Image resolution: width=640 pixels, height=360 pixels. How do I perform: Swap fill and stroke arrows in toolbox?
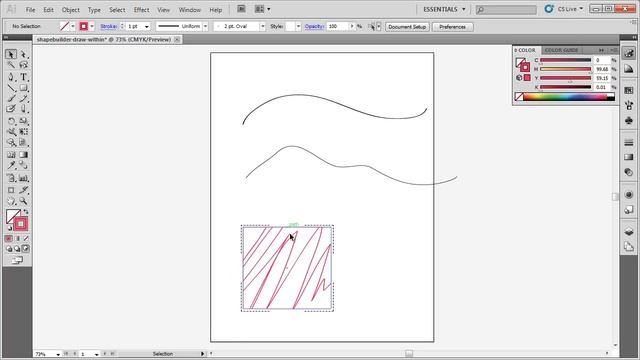[26, 212]
